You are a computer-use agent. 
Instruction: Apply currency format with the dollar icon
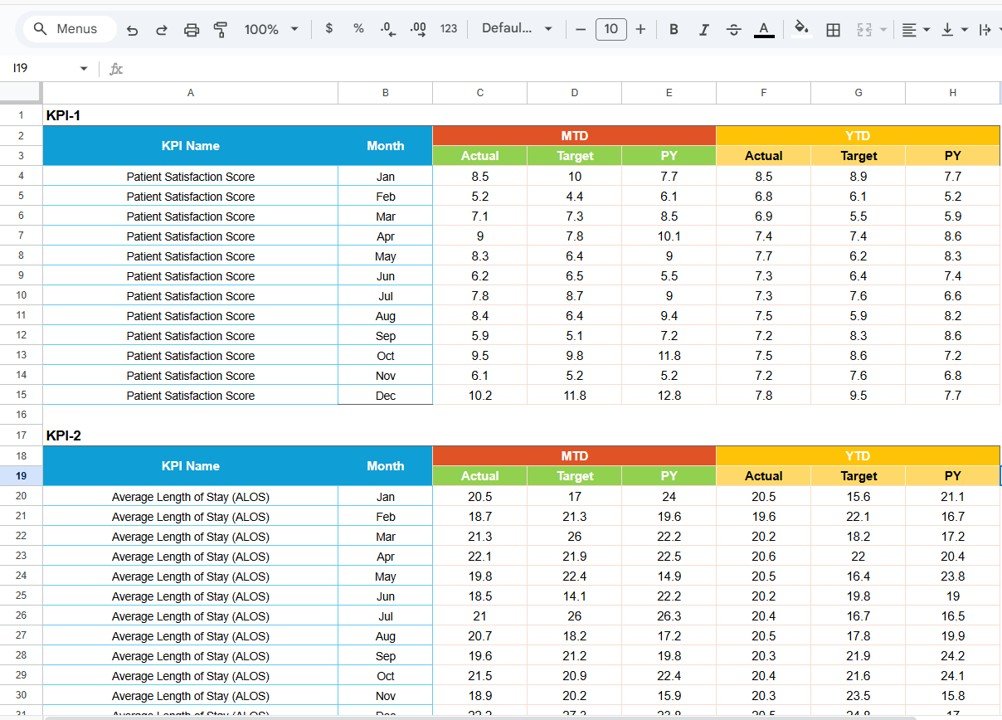pos(329,29)
